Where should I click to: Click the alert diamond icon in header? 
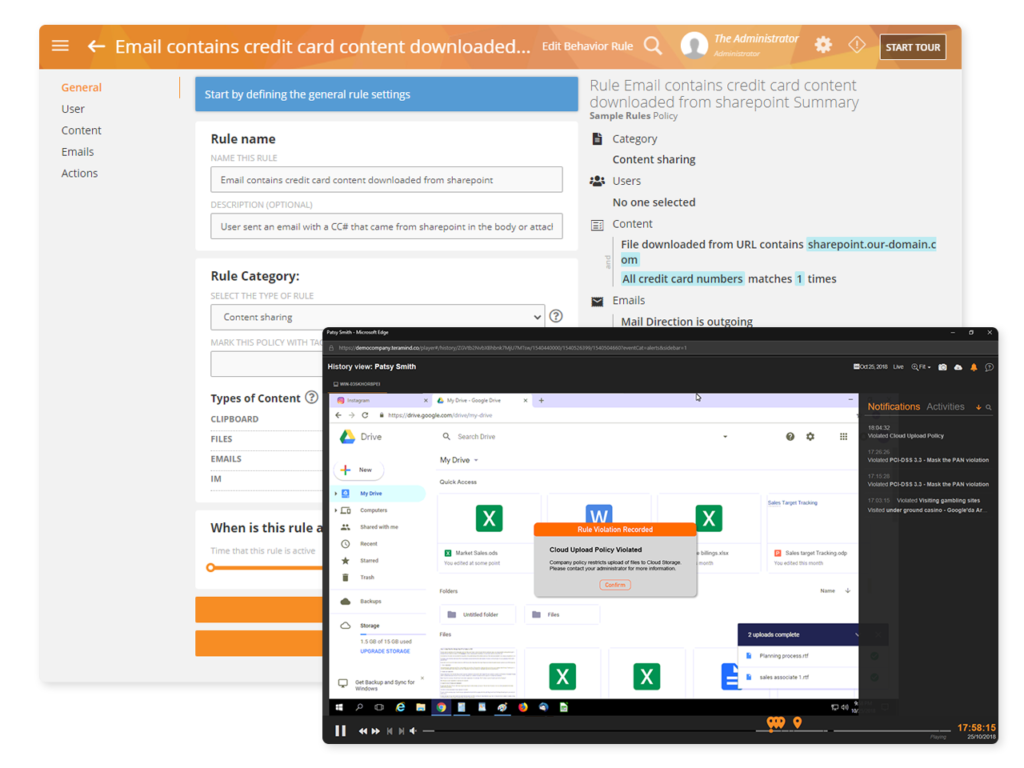(x=857, y=45)
